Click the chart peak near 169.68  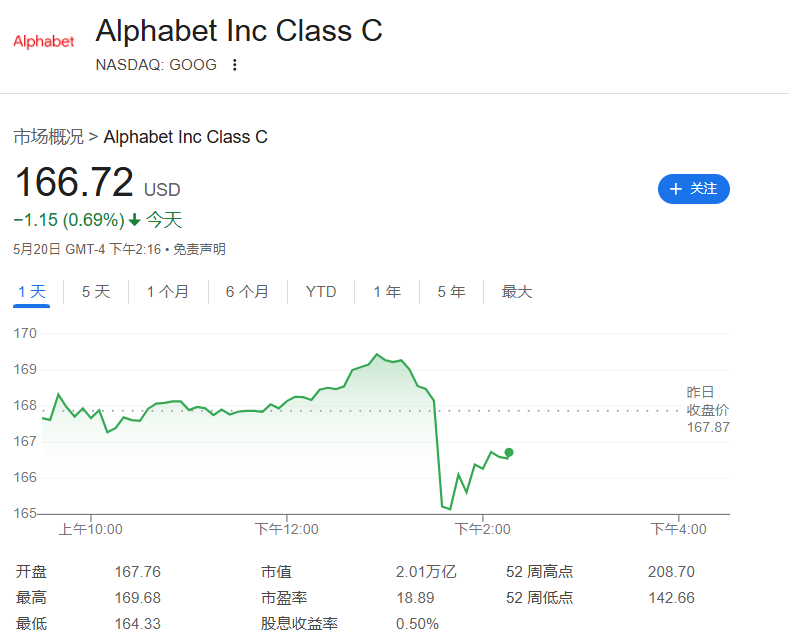pyautogui.click(x=377, y=354)
